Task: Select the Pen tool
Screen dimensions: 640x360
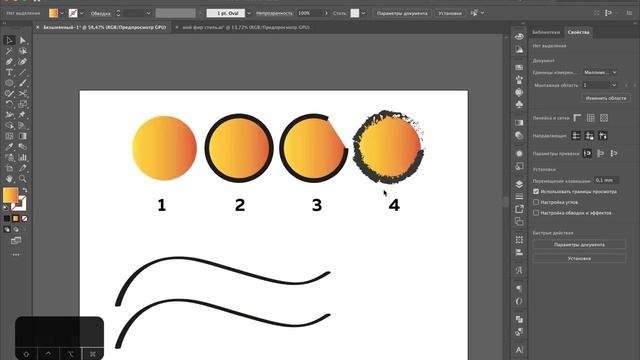Action: point(9,62)
